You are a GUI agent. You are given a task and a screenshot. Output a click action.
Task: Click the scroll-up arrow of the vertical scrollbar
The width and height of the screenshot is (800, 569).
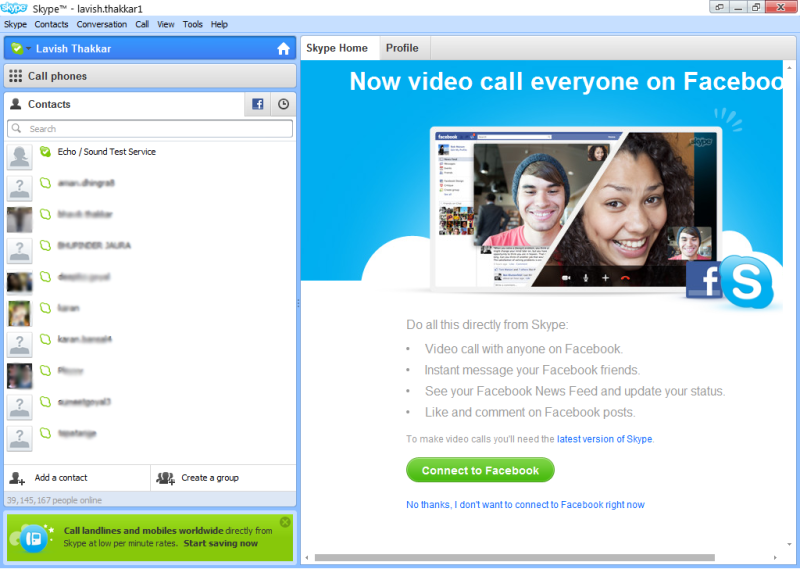click(x=790, y=67)
